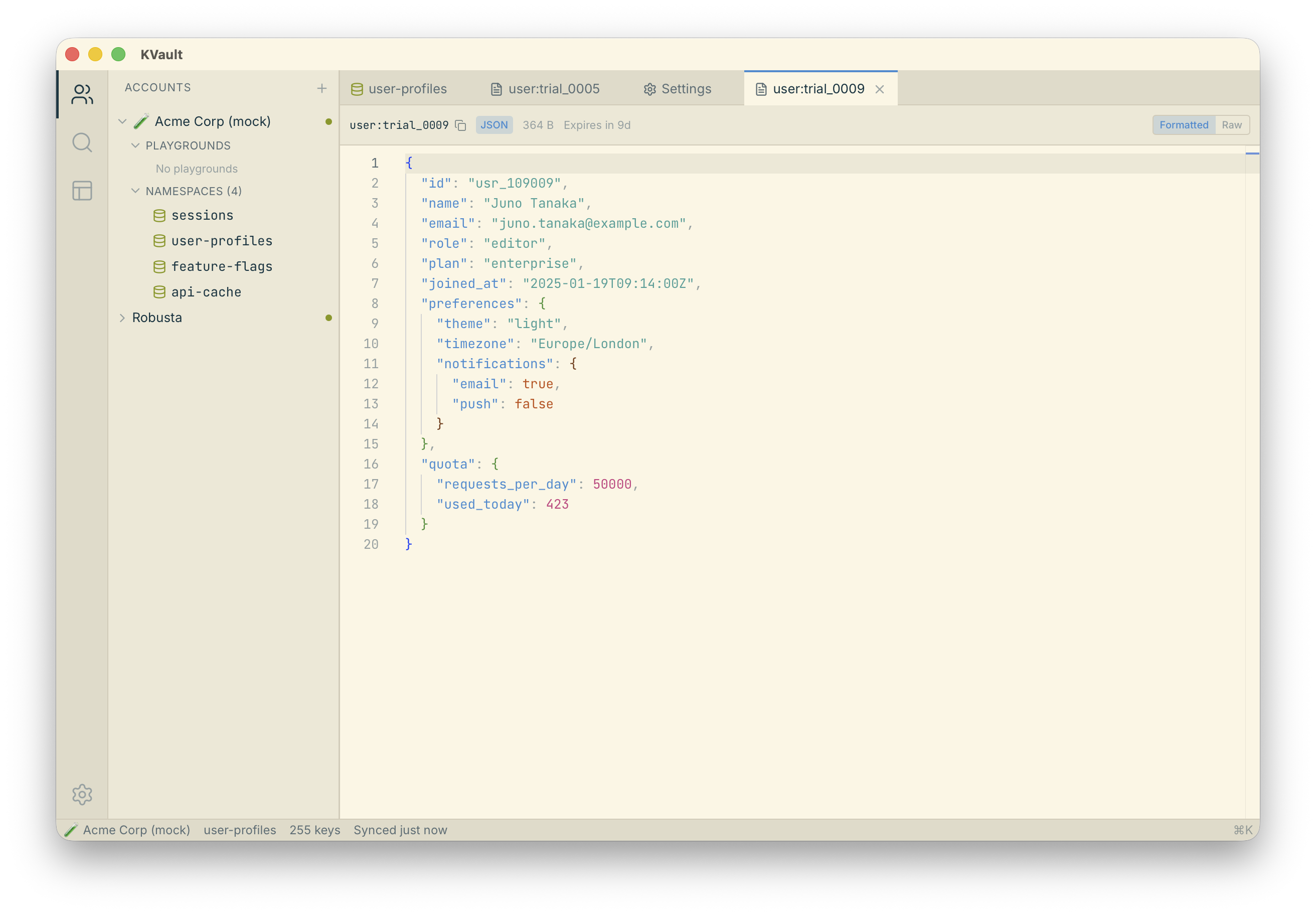The height and width of the screenshot is (915, 1316).
Task: Switch to the Settings tab
Action: pyautogui.click(x=677, y=89)
